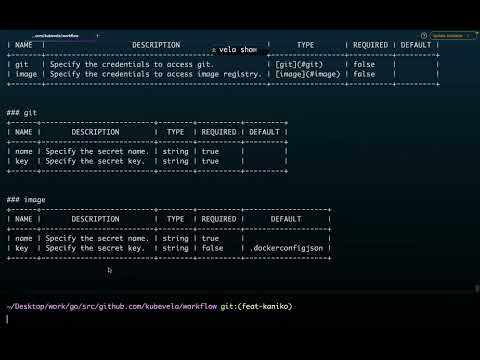Click the terminal scrollbar thumb at right edge
The height and width of the screenshot is (360, 480).
477,288
